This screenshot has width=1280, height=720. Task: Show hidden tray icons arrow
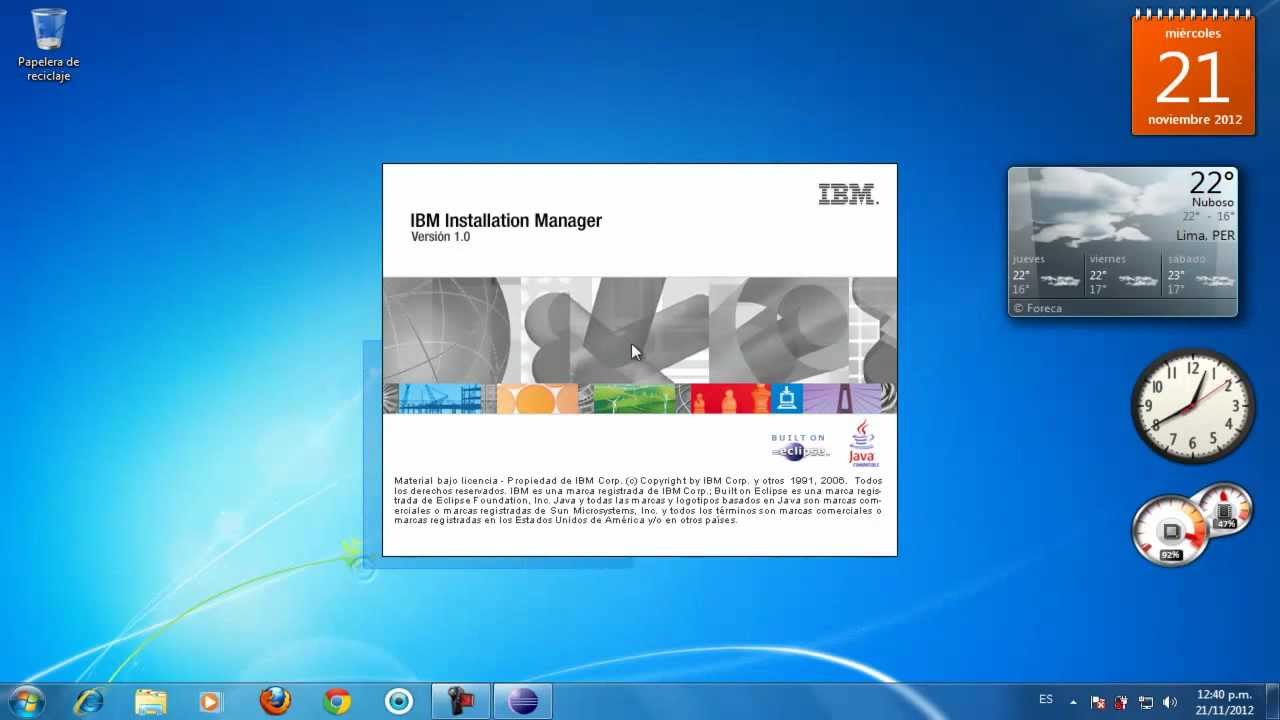click(1073, 702)
